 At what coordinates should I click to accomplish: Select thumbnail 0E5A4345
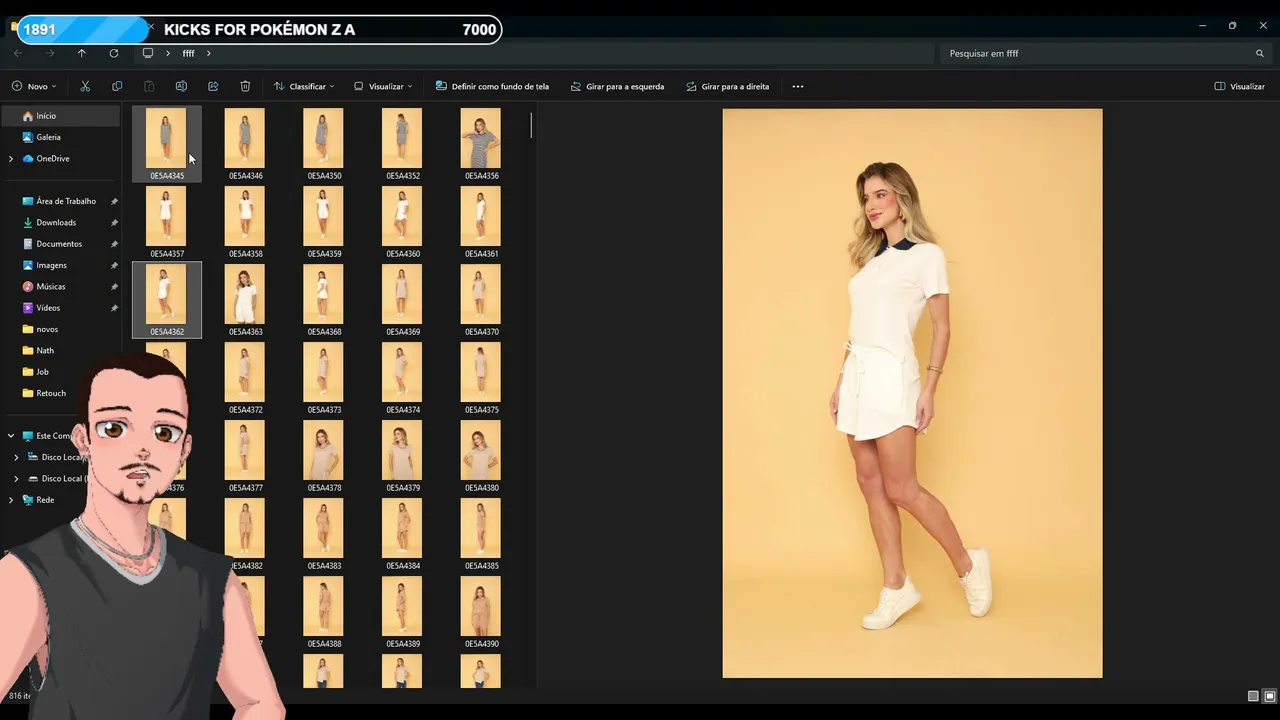pyautogui.click(x=167, y=144)
